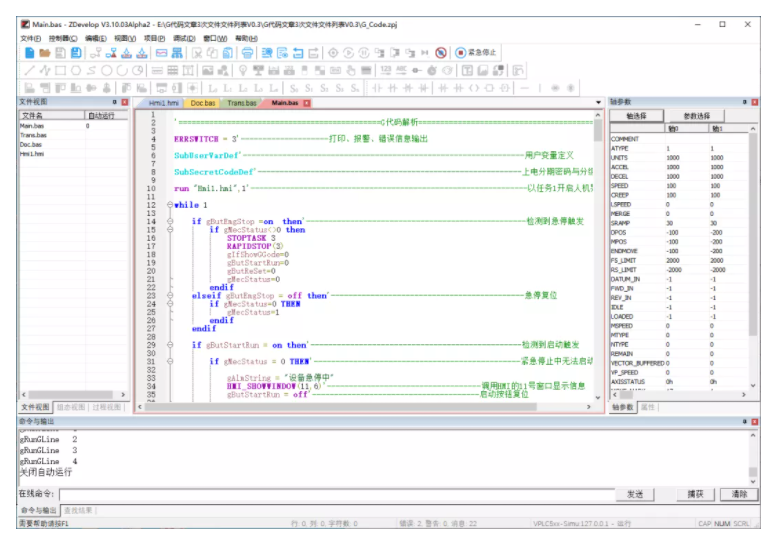Click the S0 toolbar icon
Viewport: 777px width, 550px height.
coord(294,88)
